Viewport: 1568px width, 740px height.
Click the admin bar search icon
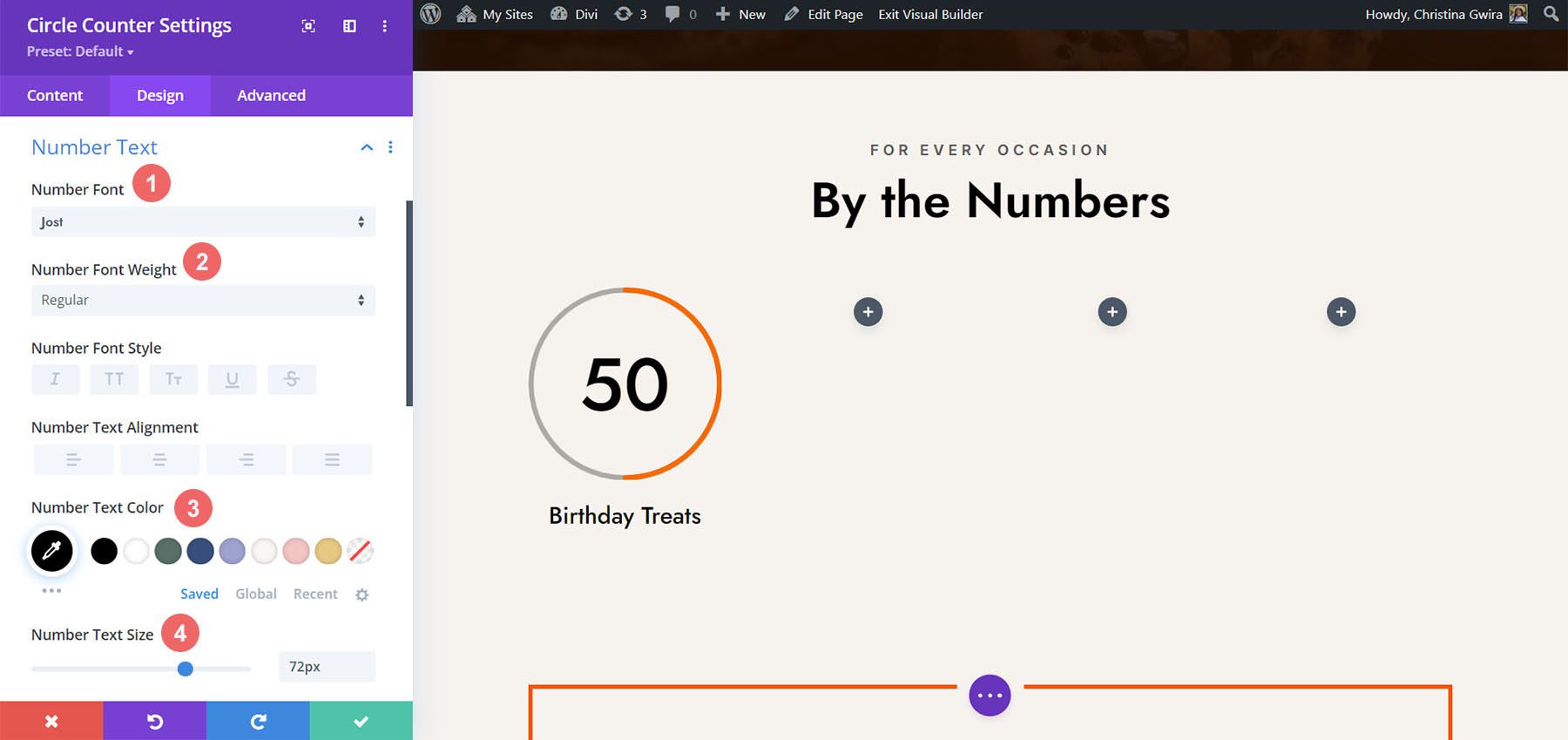(x=1551, y=14)
